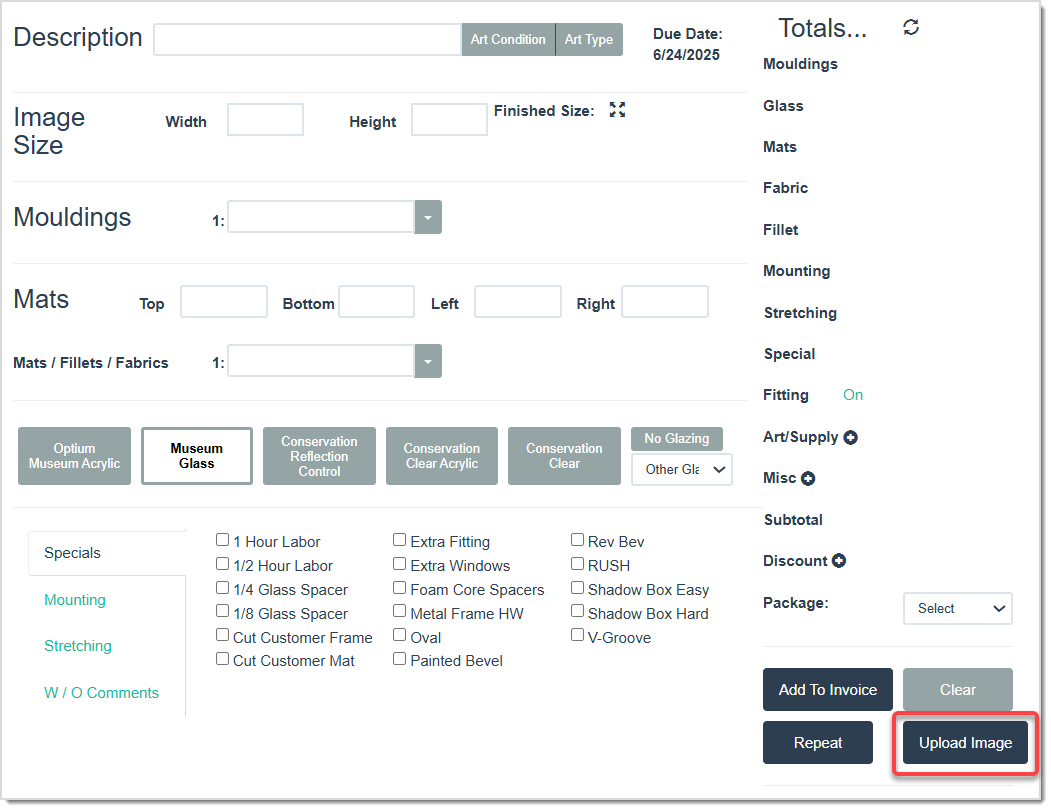Click the Add To Invoice button
The height and width of the screenshot is (810, 1051).
point(827,689)
